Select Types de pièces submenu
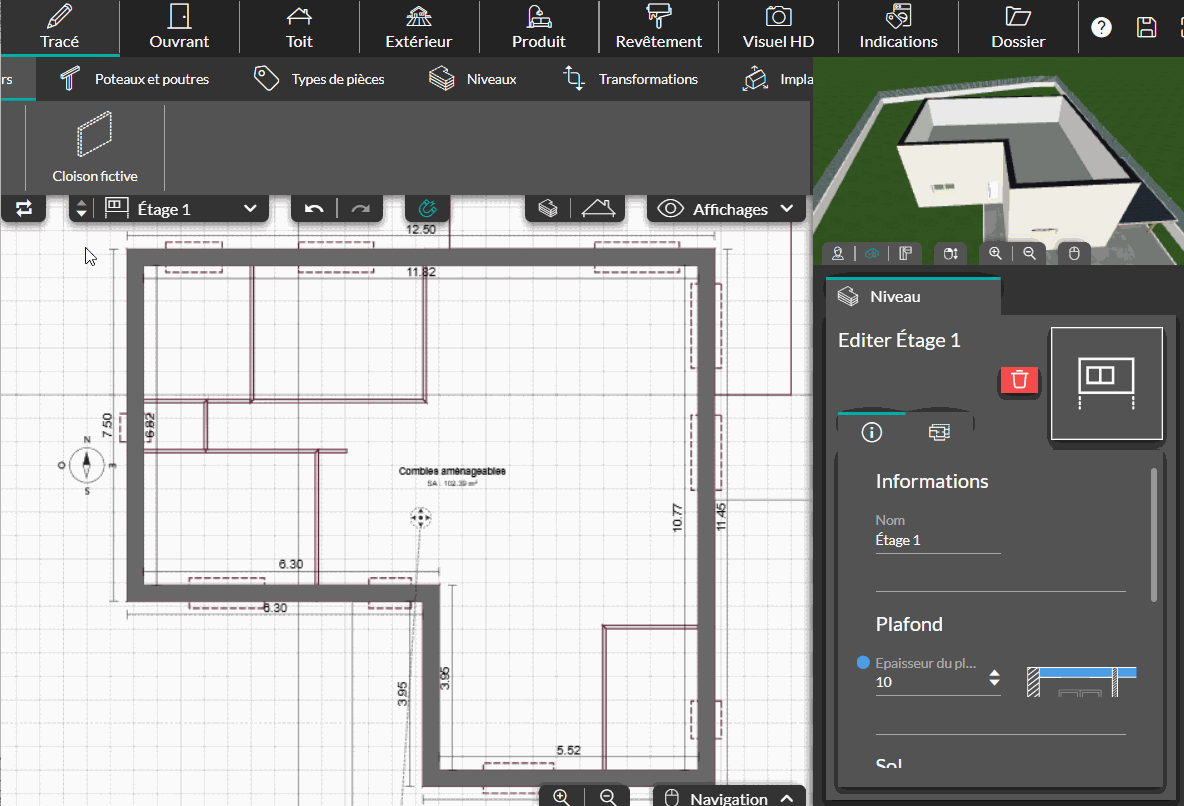Viewport: 1184px width, 806px height. 319,79
